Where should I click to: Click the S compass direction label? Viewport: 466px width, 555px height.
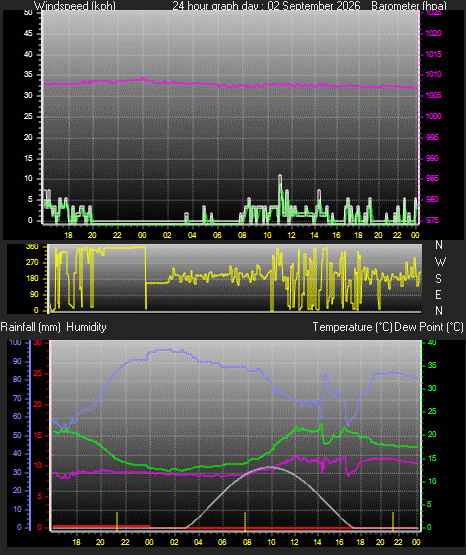point(438,279)
